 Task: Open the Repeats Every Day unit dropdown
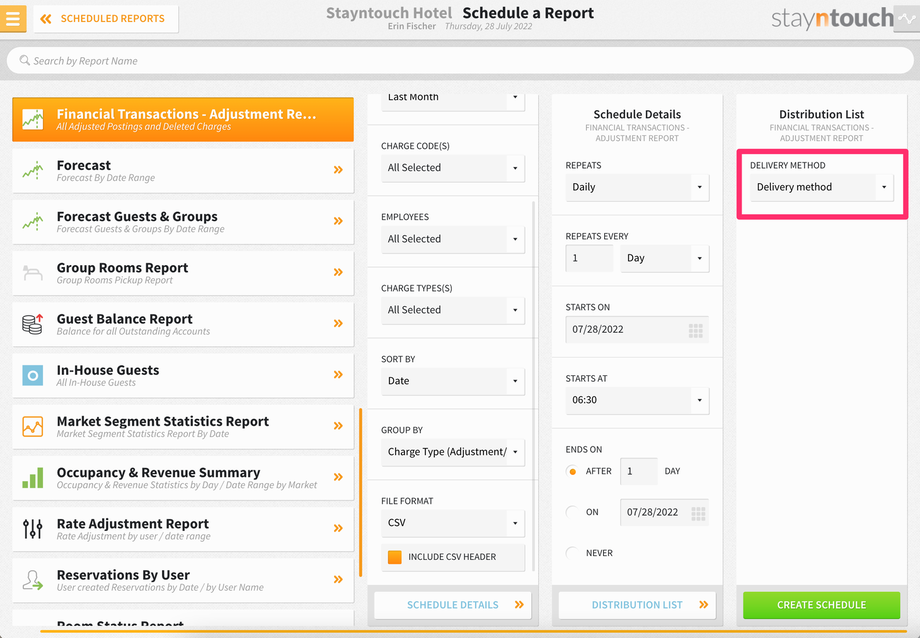point(665,258)
